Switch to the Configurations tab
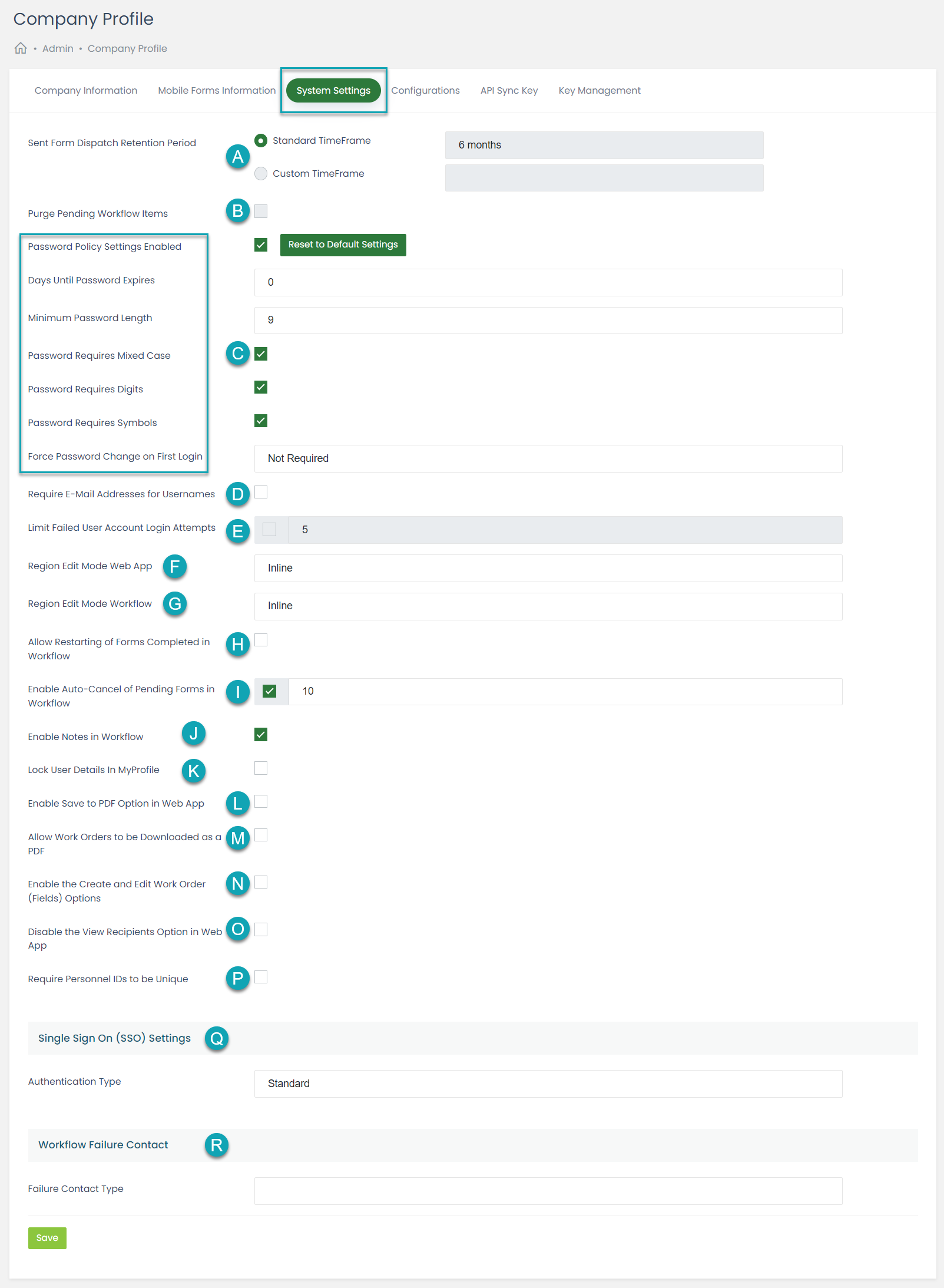 click(425, 91)
